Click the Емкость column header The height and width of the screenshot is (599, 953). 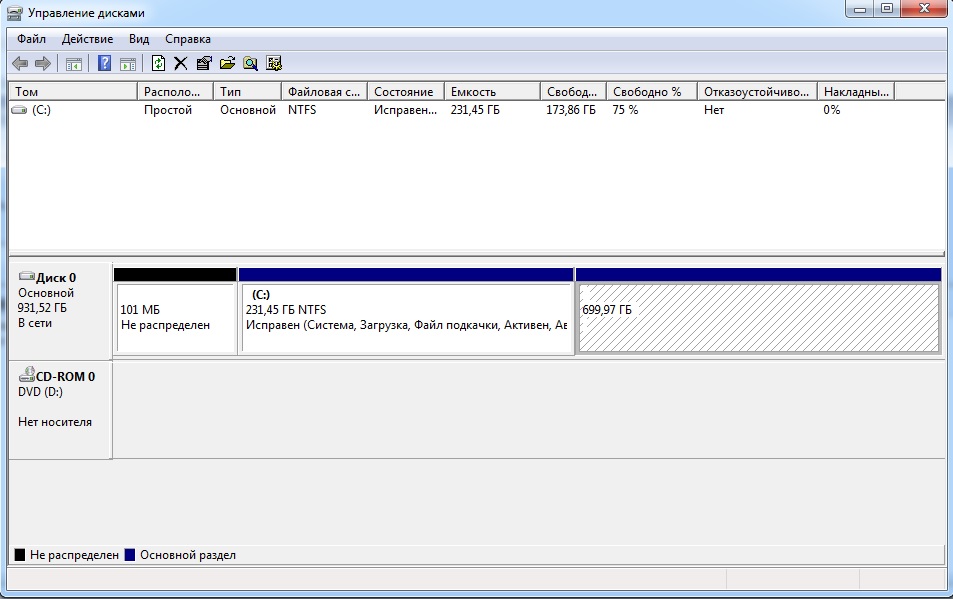pyautogui.click(x=491, y=92)
